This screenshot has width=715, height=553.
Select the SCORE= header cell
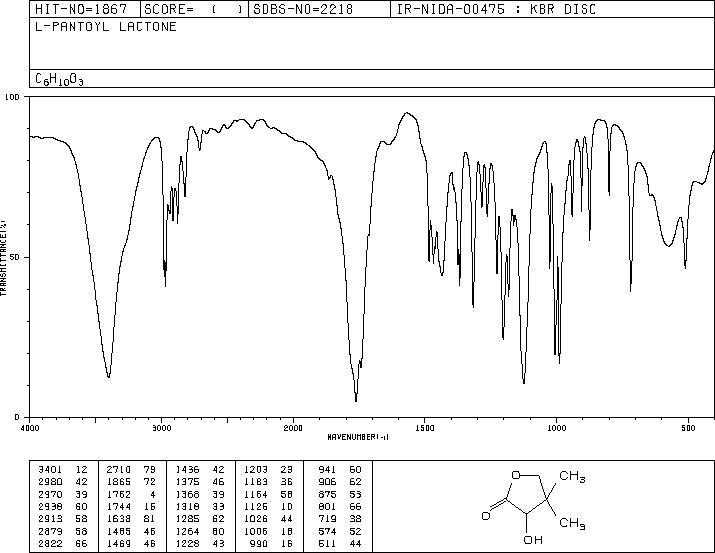point(194,9)
